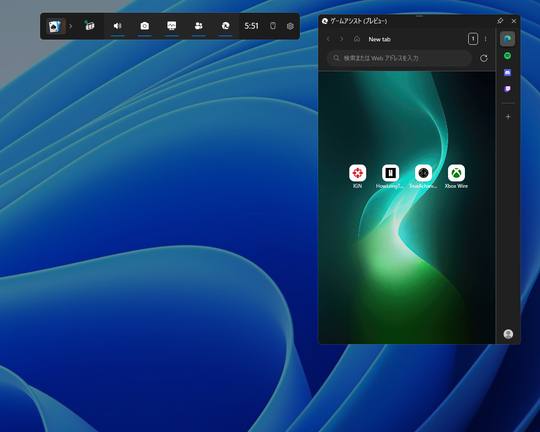Open the IGN shortcut tile
The height and width of the screenshot is (432, 540).
click(x=357, y=176)
